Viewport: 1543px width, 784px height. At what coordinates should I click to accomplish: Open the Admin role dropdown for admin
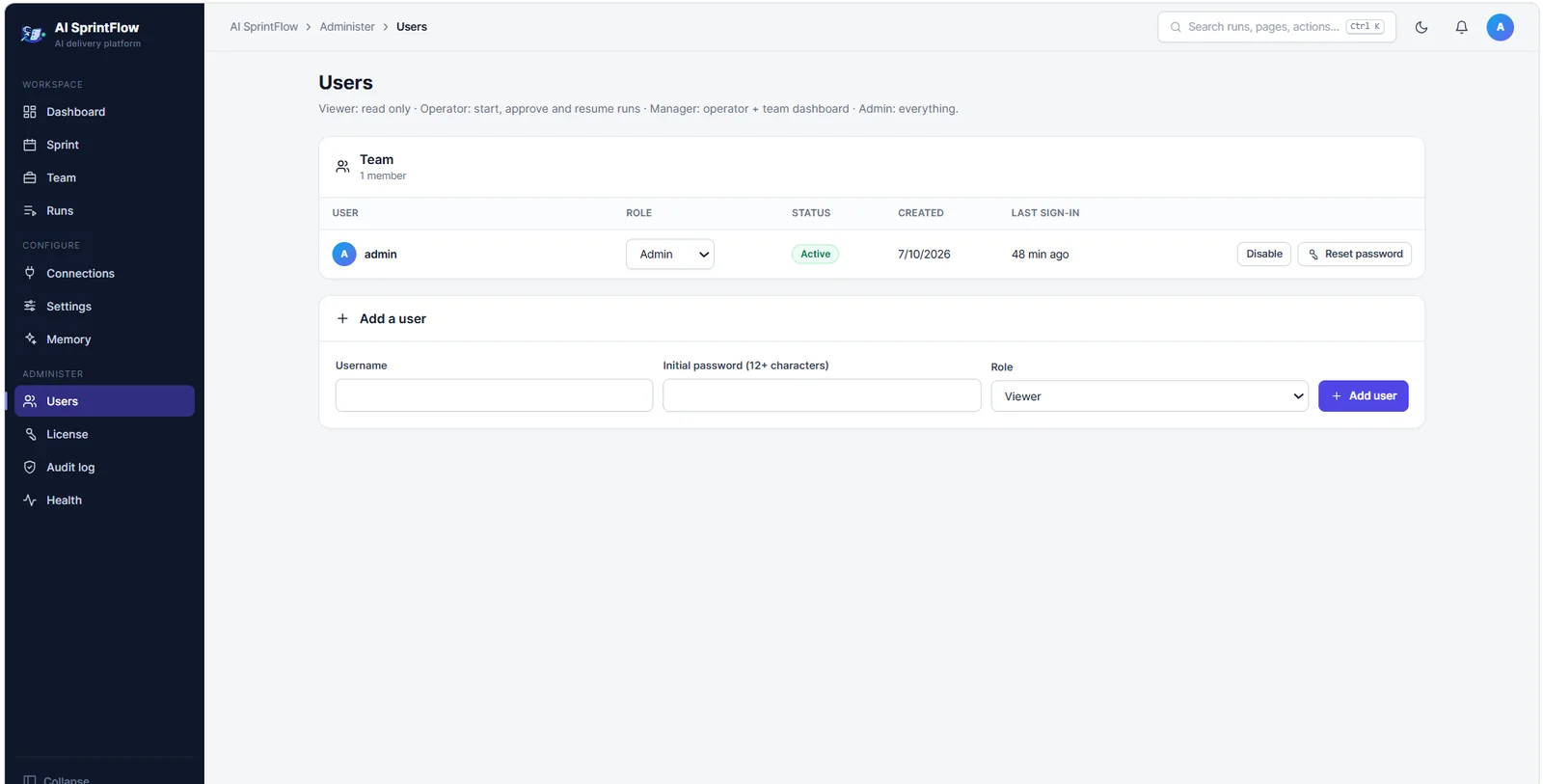point(669,255)
